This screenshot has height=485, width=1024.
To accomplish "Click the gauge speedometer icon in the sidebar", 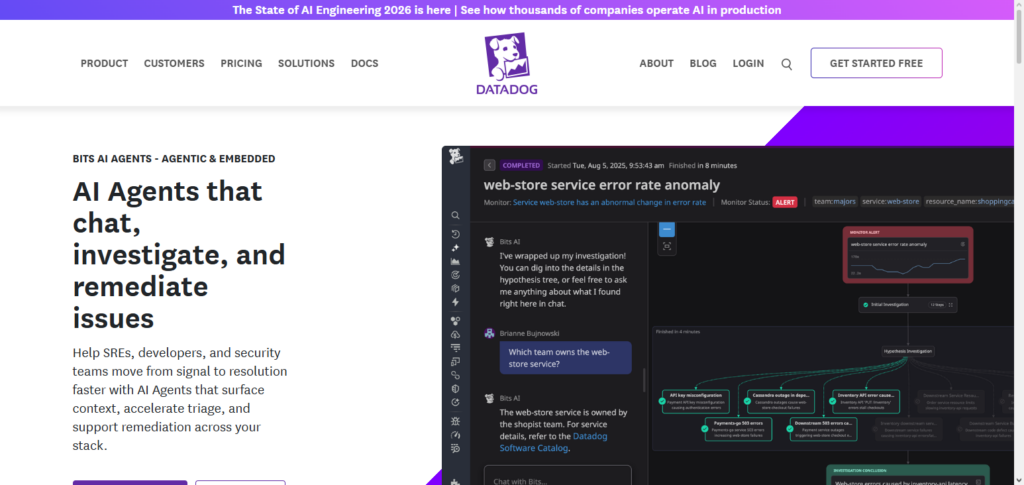I will [x=456, y=435].
